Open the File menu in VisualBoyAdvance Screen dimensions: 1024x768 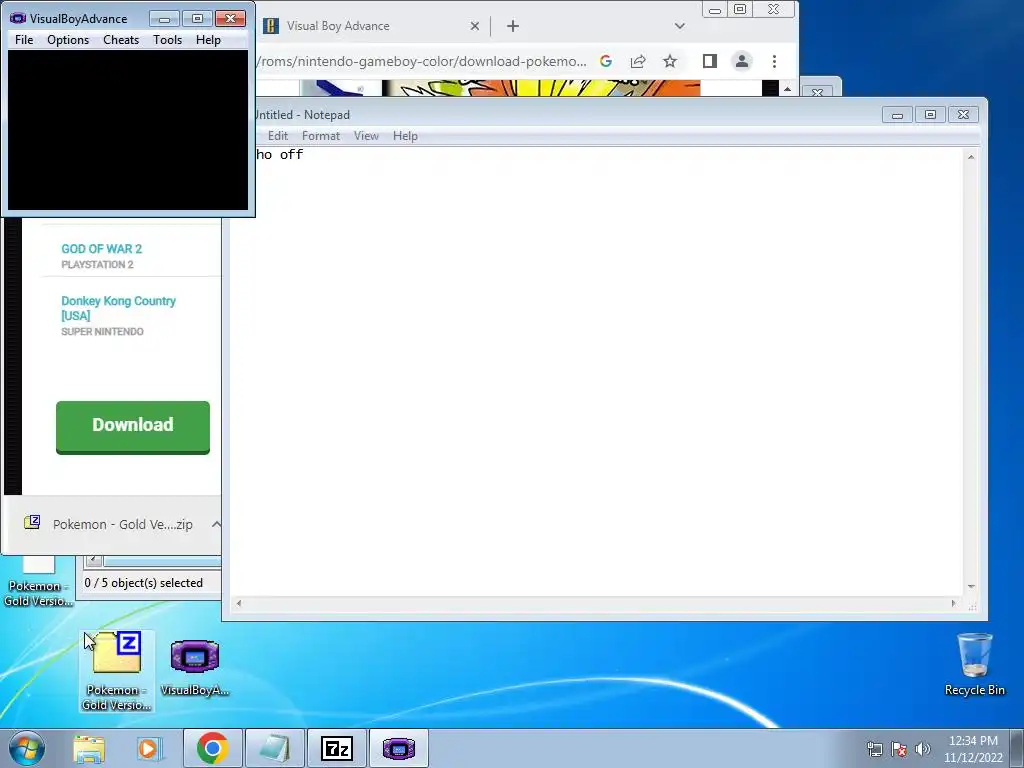(x=24, y=40)
